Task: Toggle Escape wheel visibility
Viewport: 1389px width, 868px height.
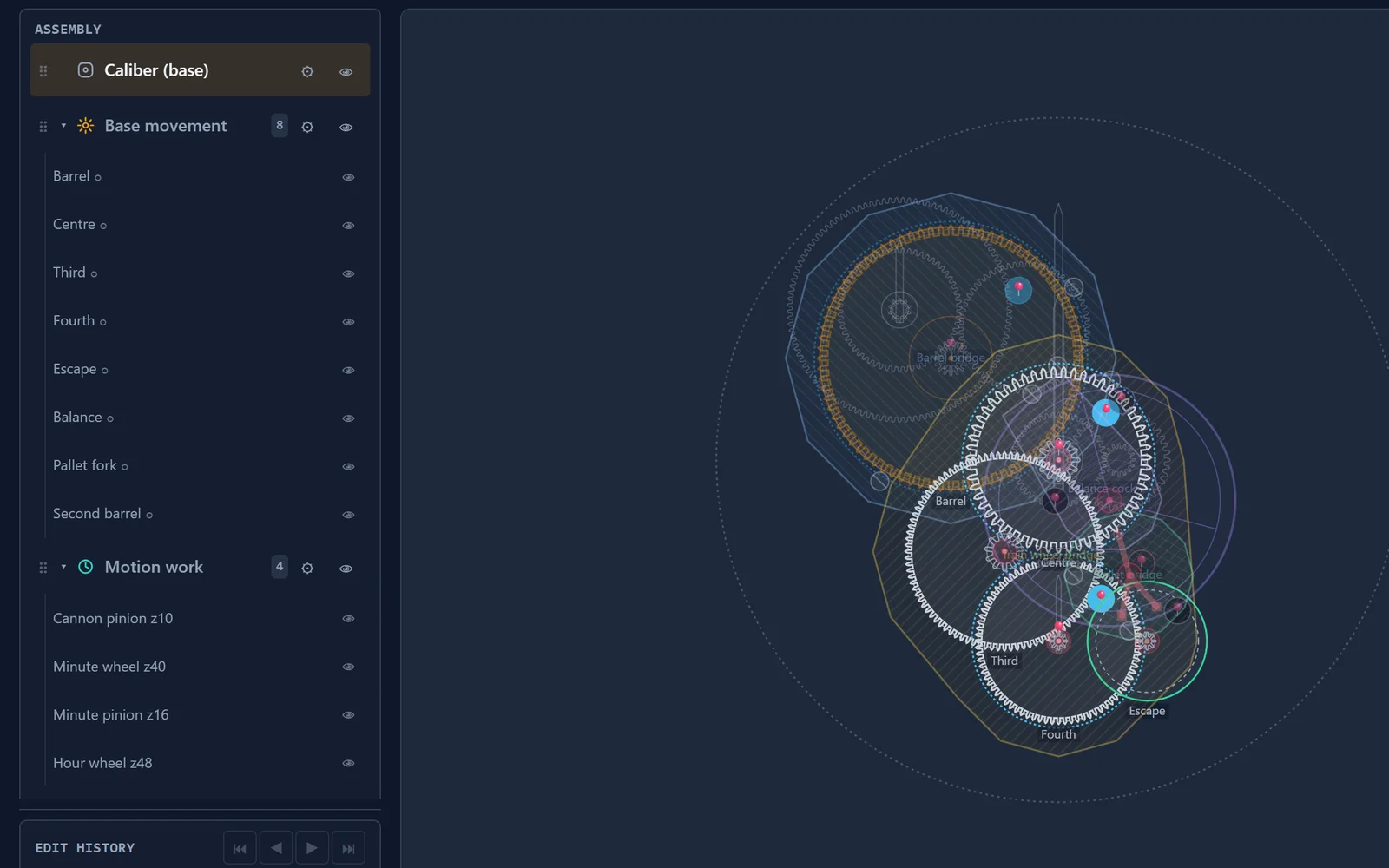Action: pos(348,370)
